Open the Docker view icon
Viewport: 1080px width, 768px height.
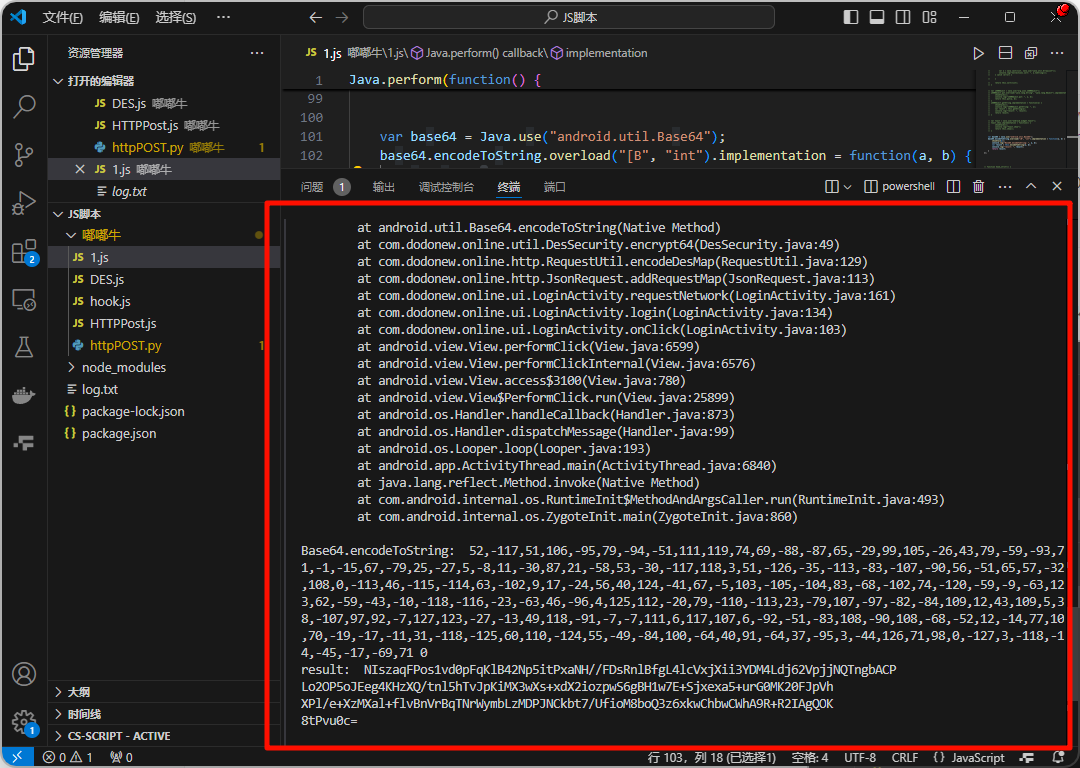coord(24,395)
